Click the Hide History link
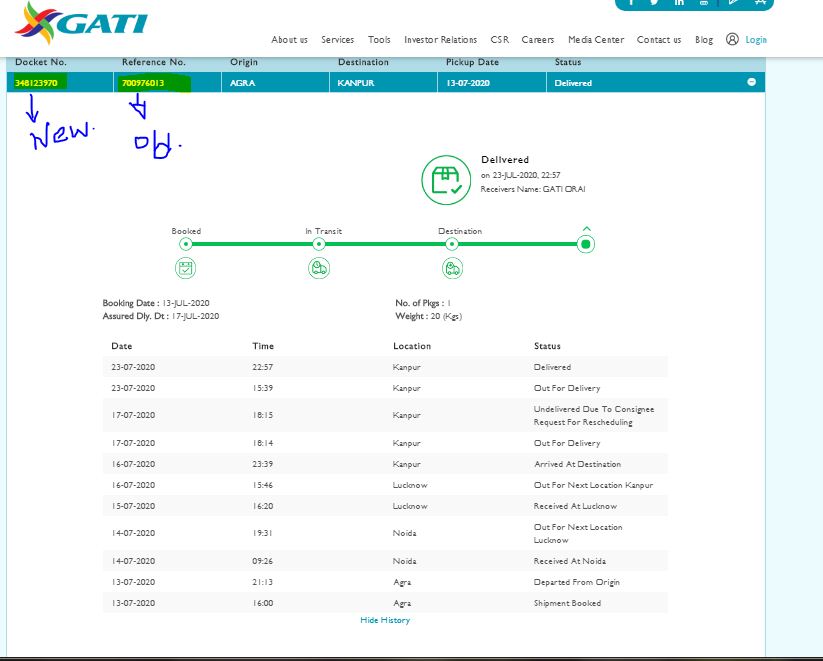 pos(385,620)
